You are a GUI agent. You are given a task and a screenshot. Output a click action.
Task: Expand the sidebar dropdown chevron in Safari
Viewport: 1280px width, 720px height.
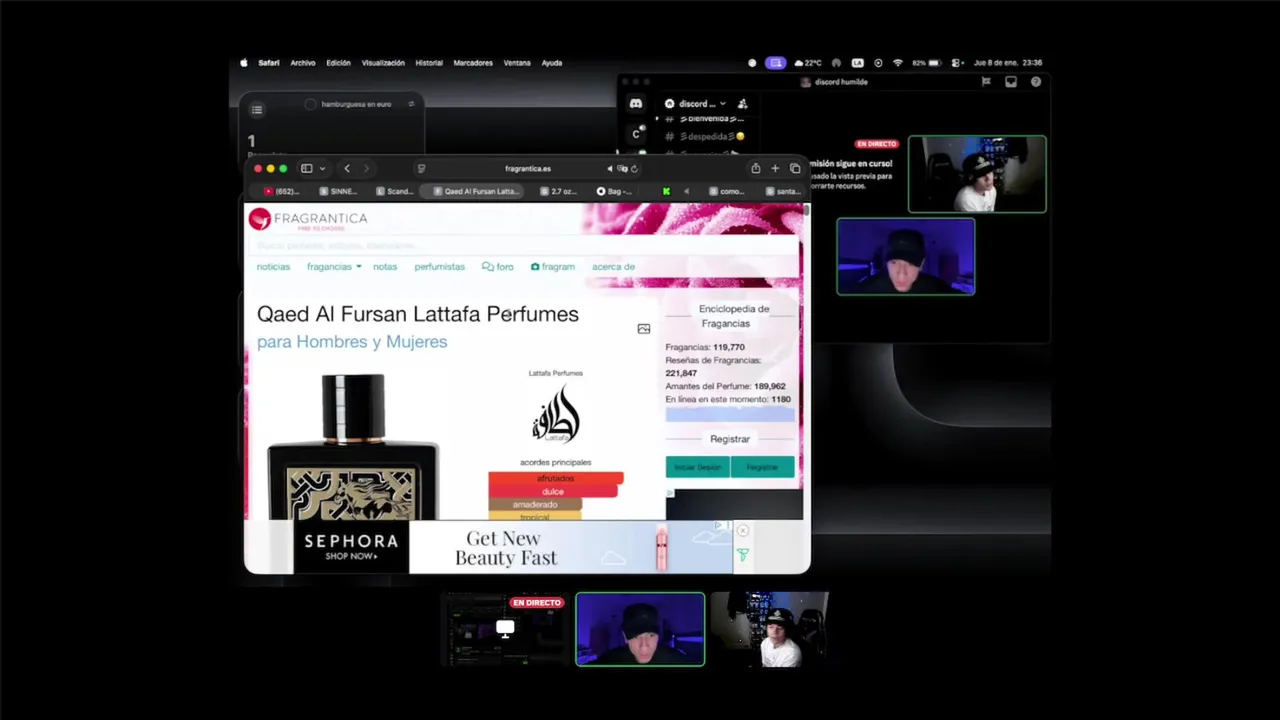pos(322,169)
